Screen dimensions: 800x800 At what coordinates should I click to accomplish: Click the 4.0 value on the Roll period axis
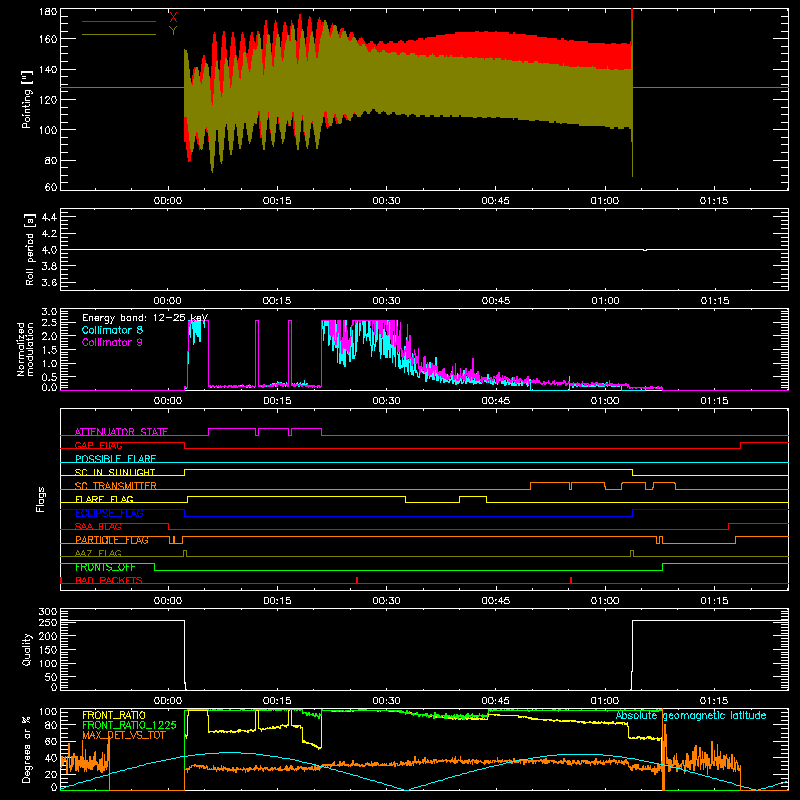click(x=49, y=250)
